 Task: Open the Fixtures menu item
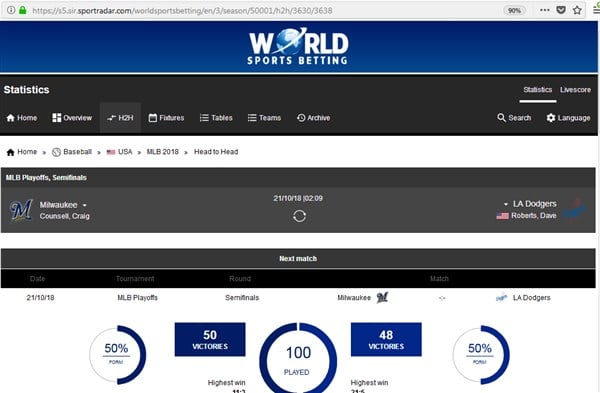[x=166, y=118]
